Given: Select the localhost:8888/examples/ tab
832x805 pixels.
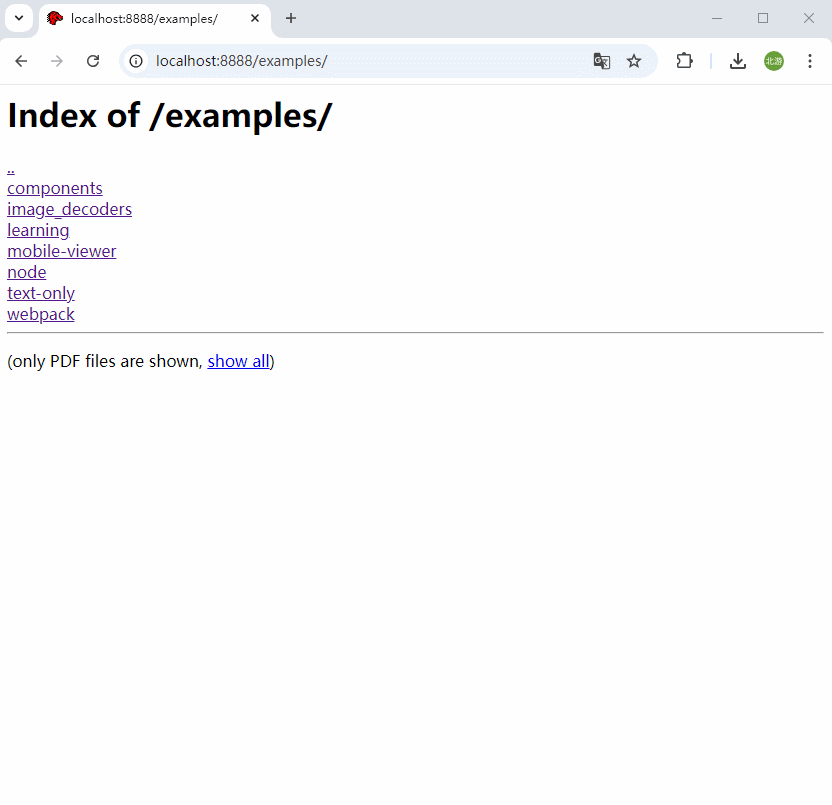Looking at the screenshot, I should coord(154,19).
